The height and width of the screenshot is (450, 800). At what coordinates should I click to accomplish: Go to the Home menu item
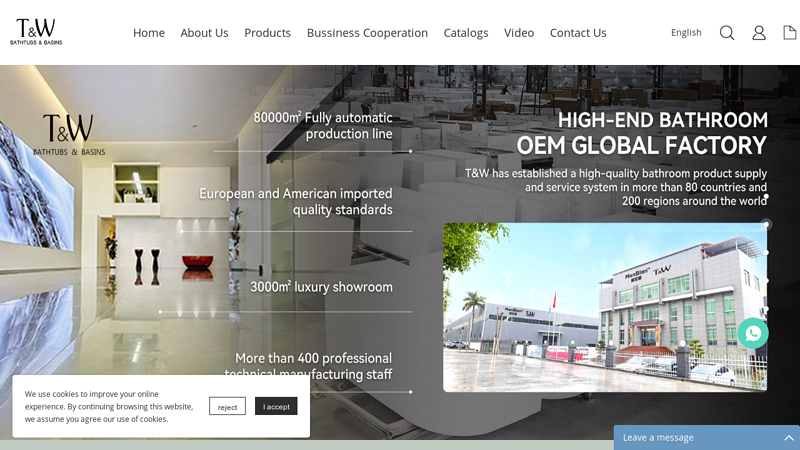[x=149, y=33]
